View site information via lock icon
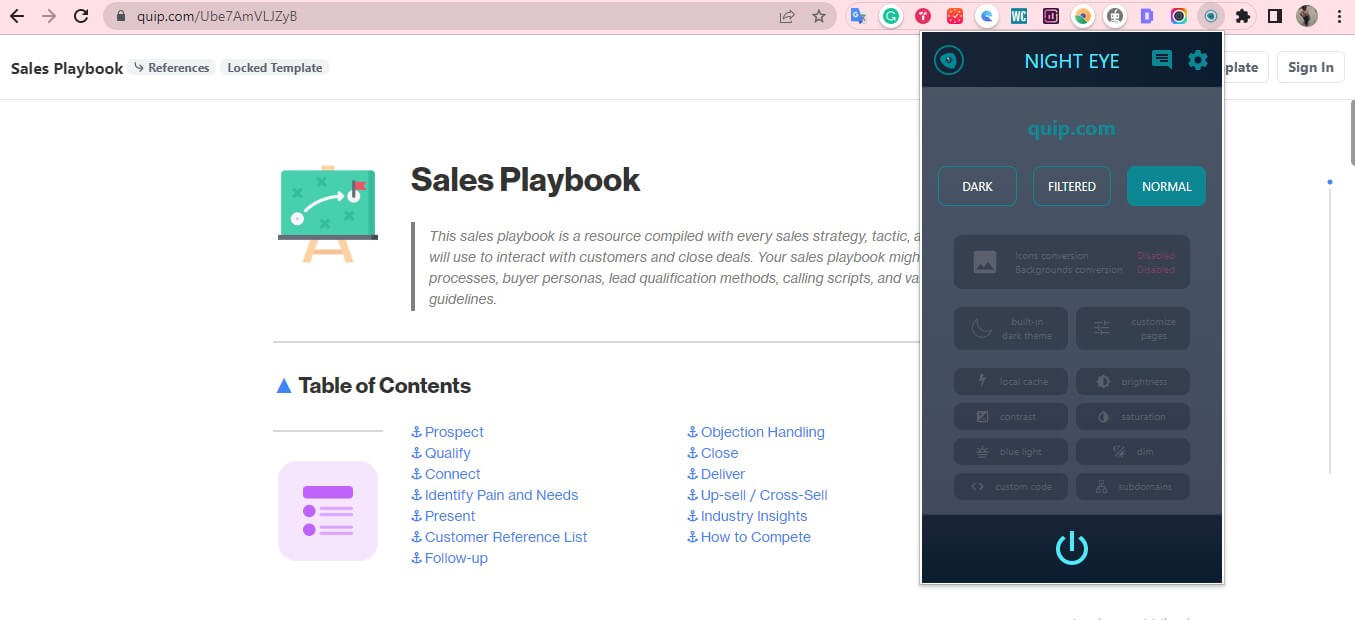 120,16
